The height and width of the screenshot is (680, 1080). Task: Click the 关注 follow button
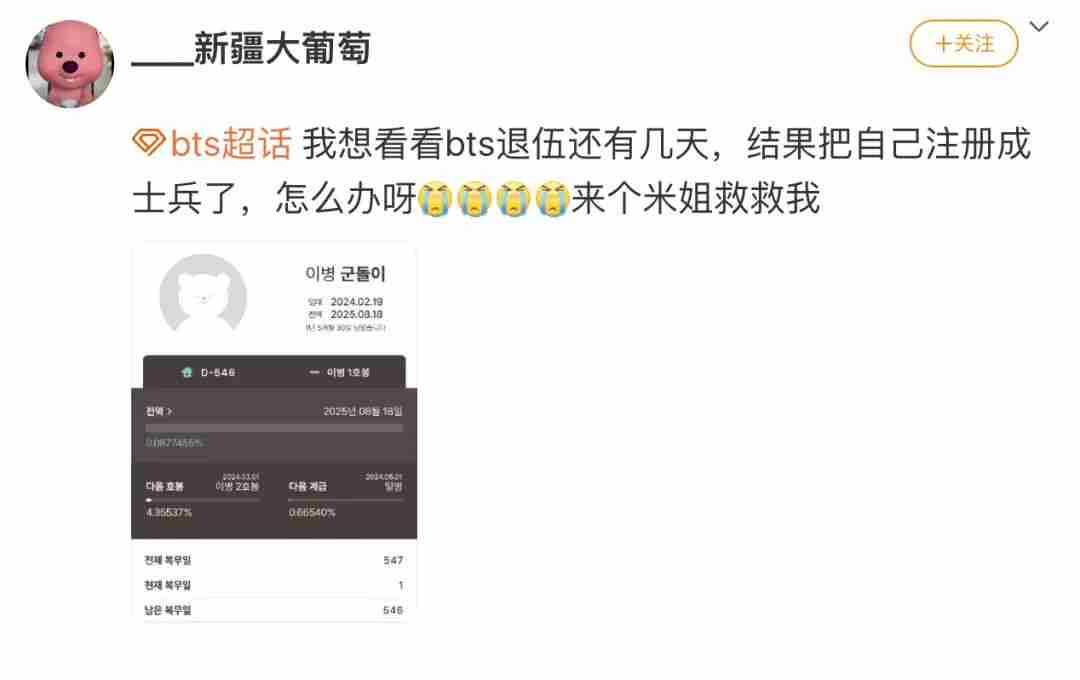964,43
